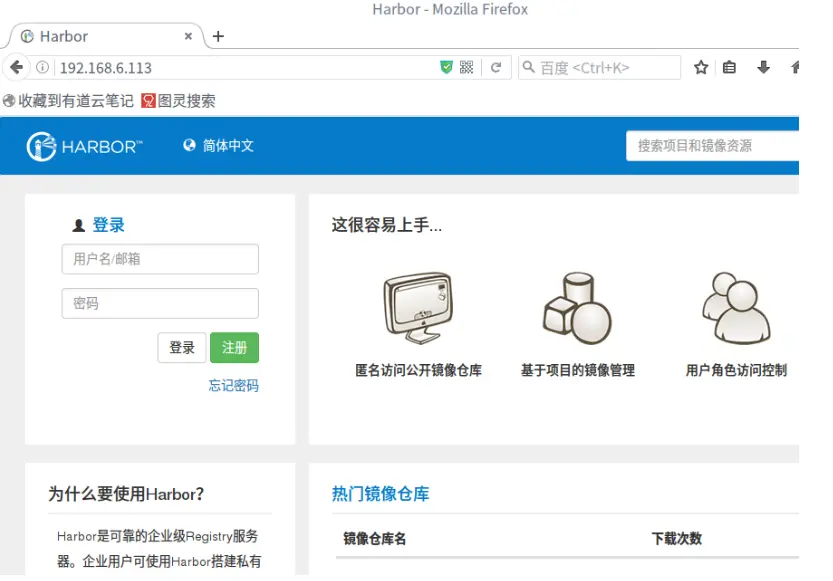Screen dimensions: 833x581
Task: Click the user silhouette icon beside 登录
Action: pyautogui.click(x=79, y=226)
